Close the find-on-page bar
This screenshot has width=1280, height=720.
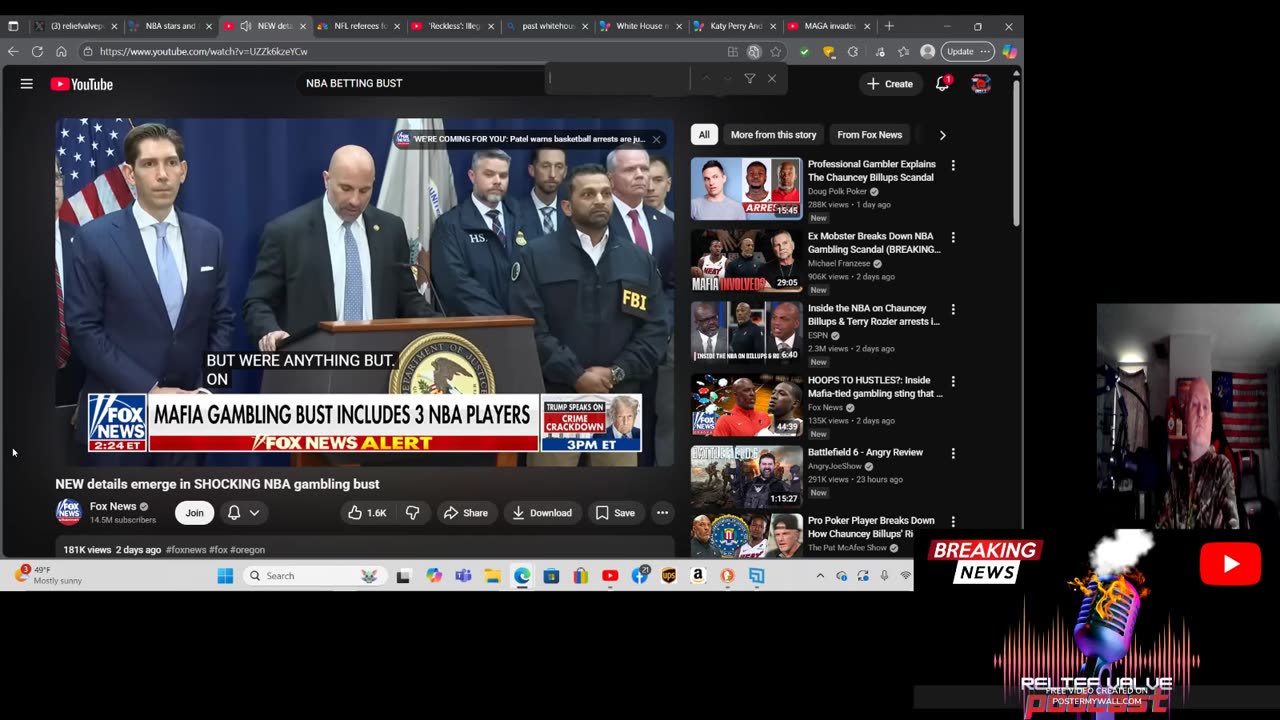click(x=771, y=78)
